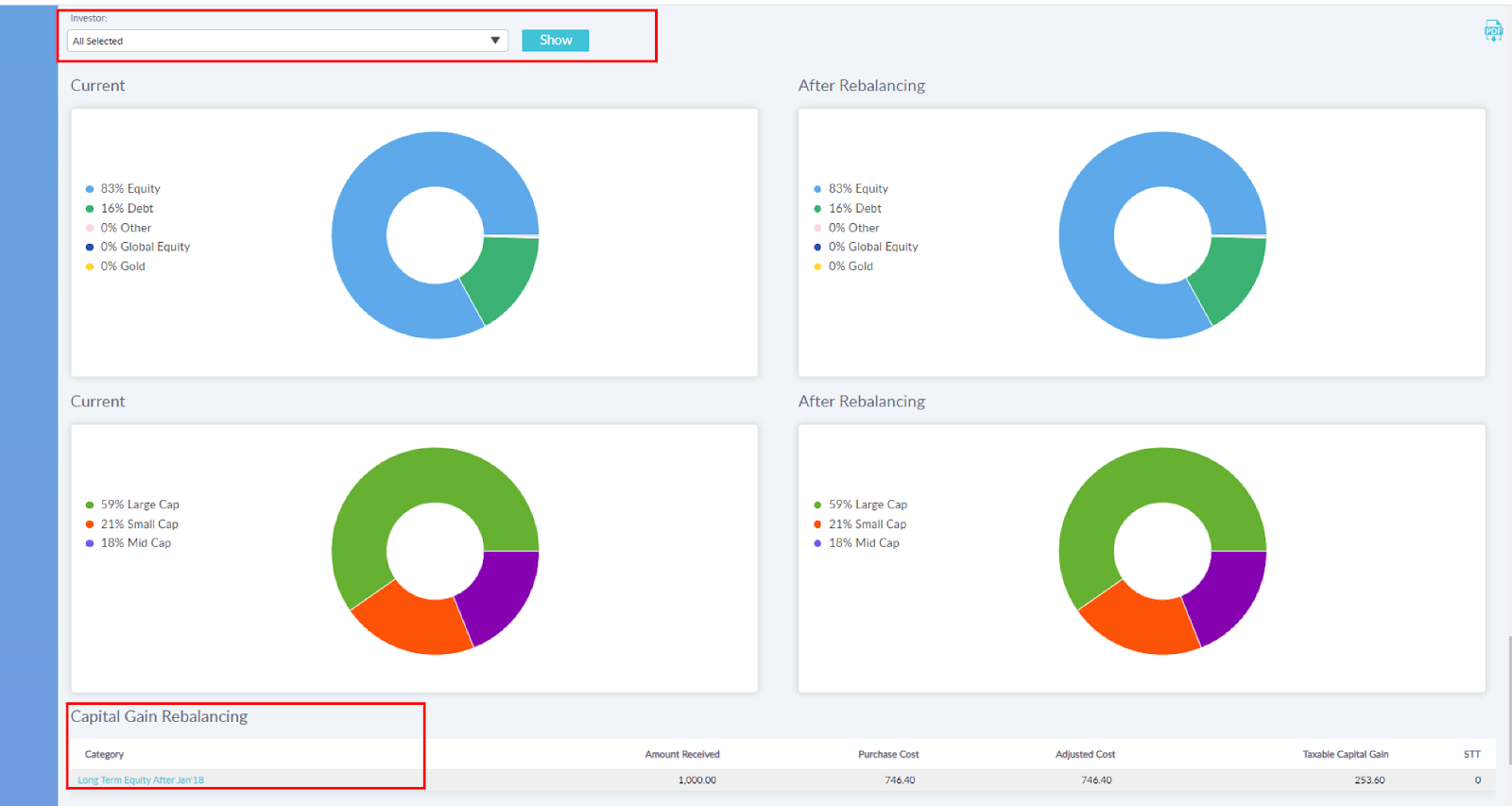The image size is (1512, 806).
Task: Click the 18% Mid Cap legend under Current
Action: 129,543
